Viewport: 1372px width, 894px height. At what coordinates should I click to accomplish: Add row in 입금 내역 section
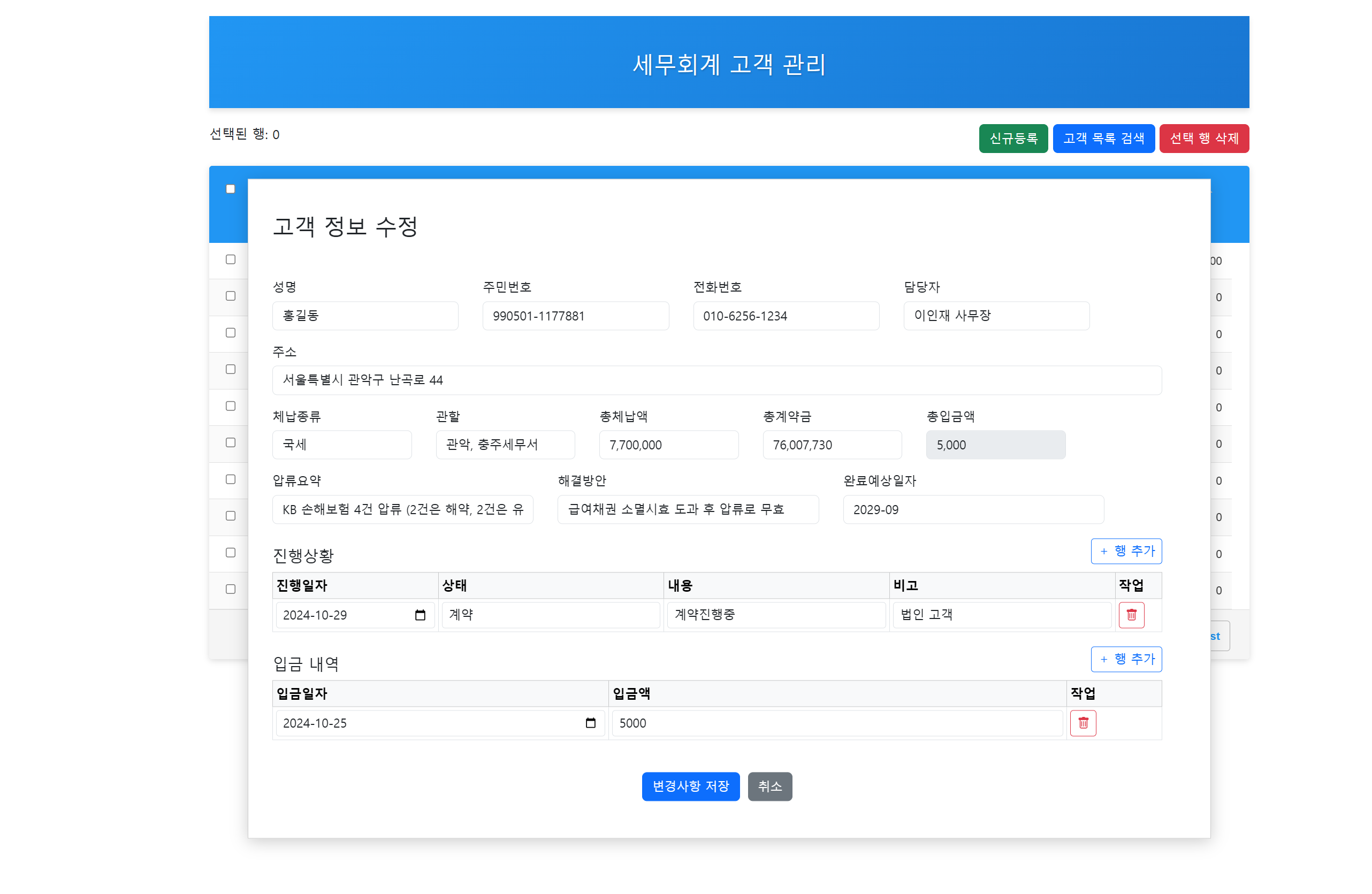point(1126,658)
